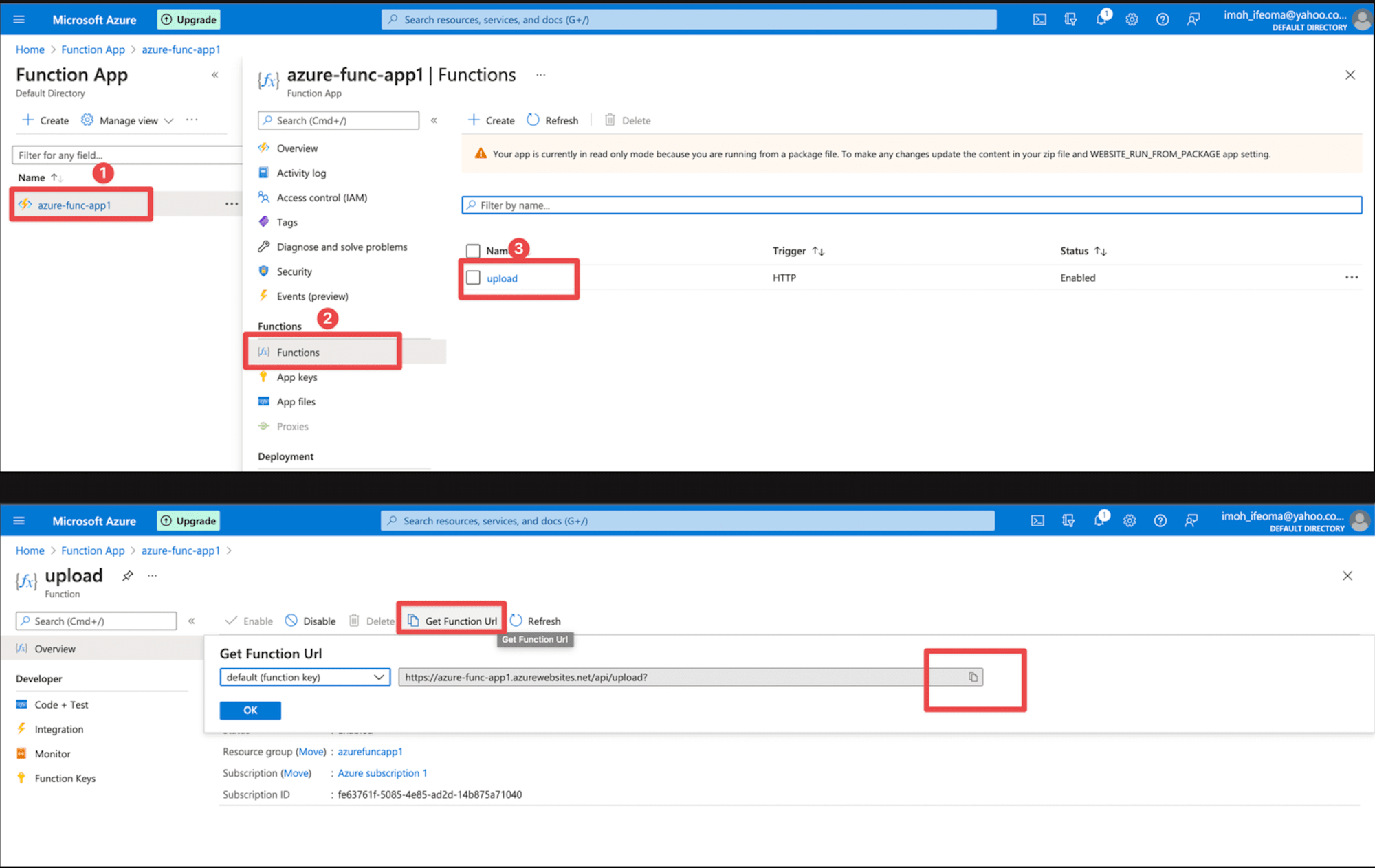This screenshot has height=868, width=1375.
Task: Open Proxies menu item
Action: click(x=292, y=426)
